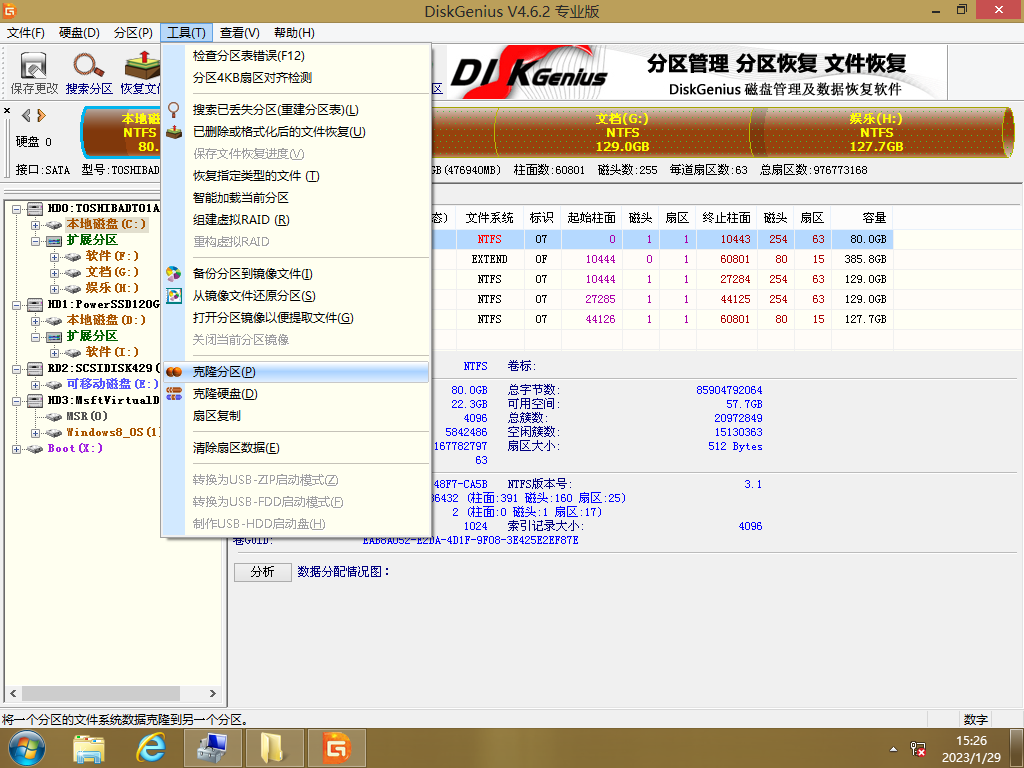Select the 扩展分区 under HD0 in tree
The width and height of the screenshot is (1024, 768).
(91, 240)
